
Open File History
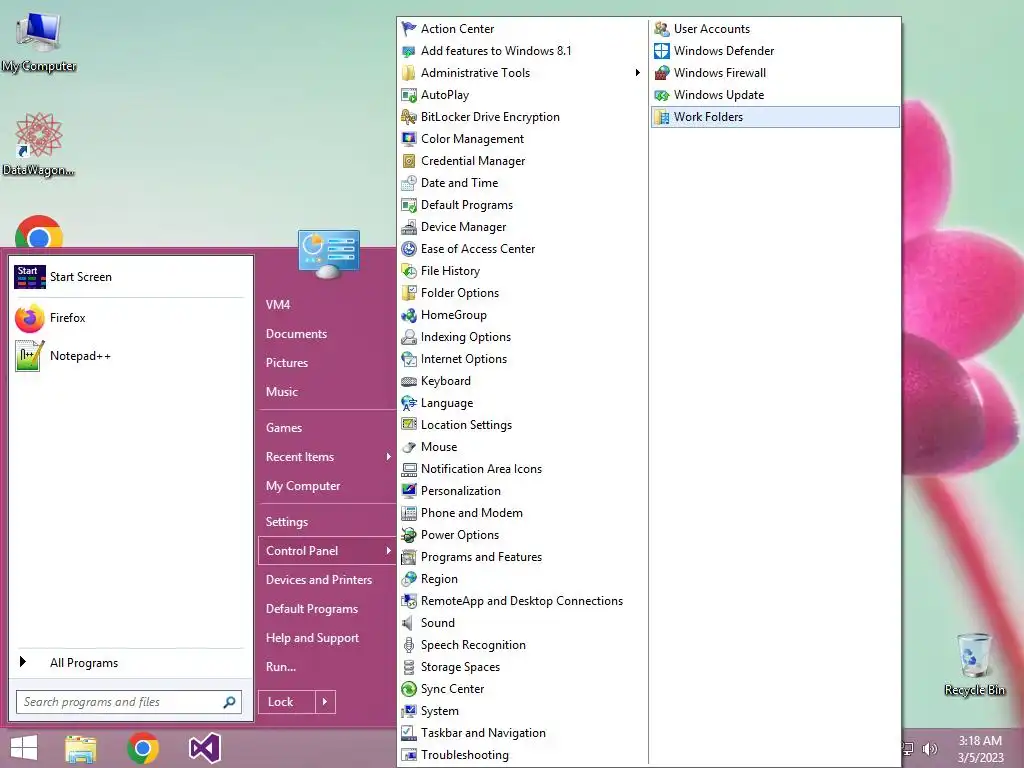click(x=522, y=270)
